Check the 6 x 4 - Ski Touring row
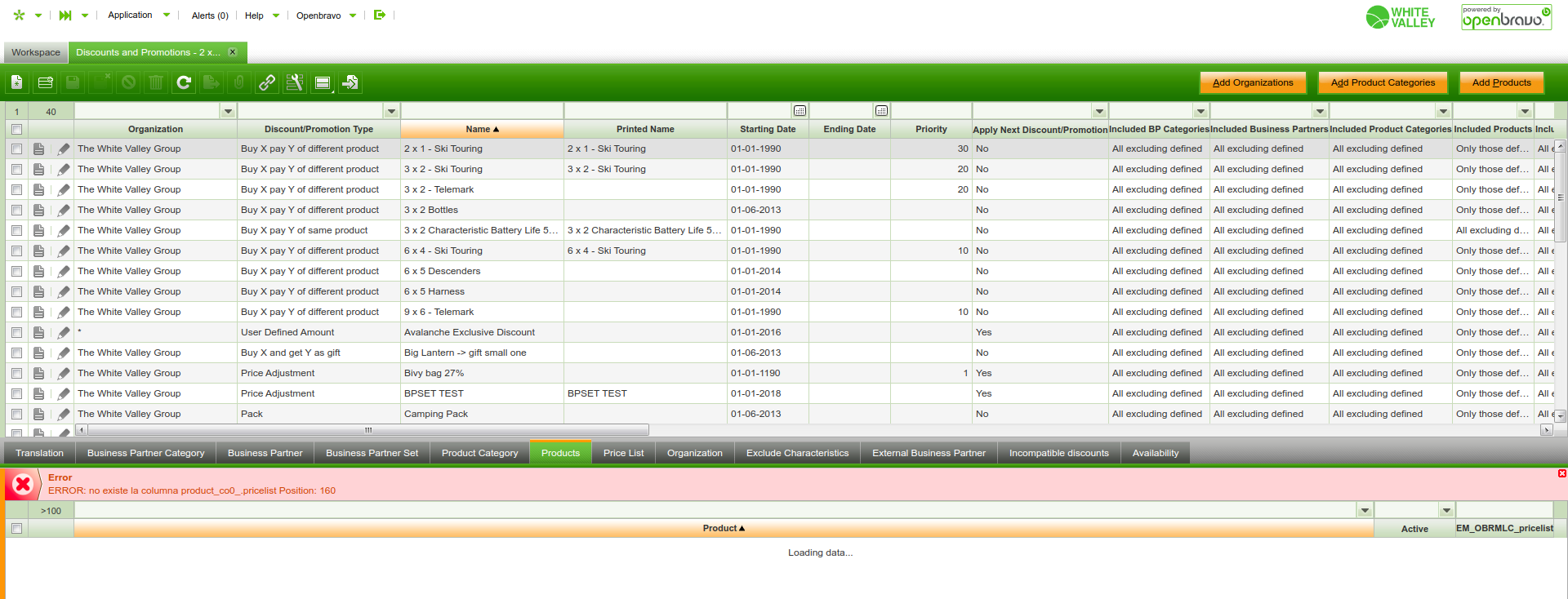The height and width of the screenshot is (599, 1568). point(16,251)
